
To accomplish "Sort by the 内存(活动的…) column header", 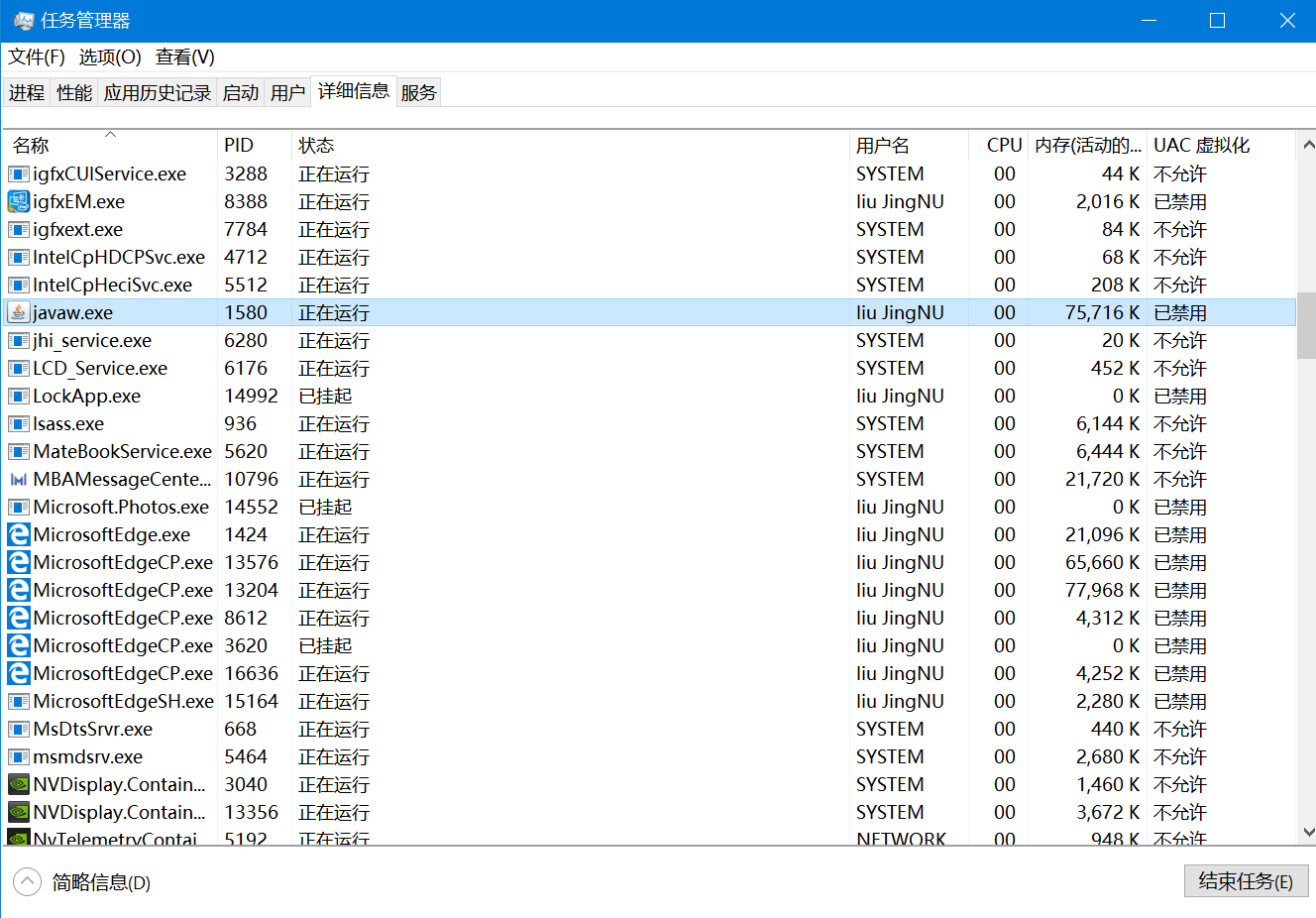I will (1088, 145).
